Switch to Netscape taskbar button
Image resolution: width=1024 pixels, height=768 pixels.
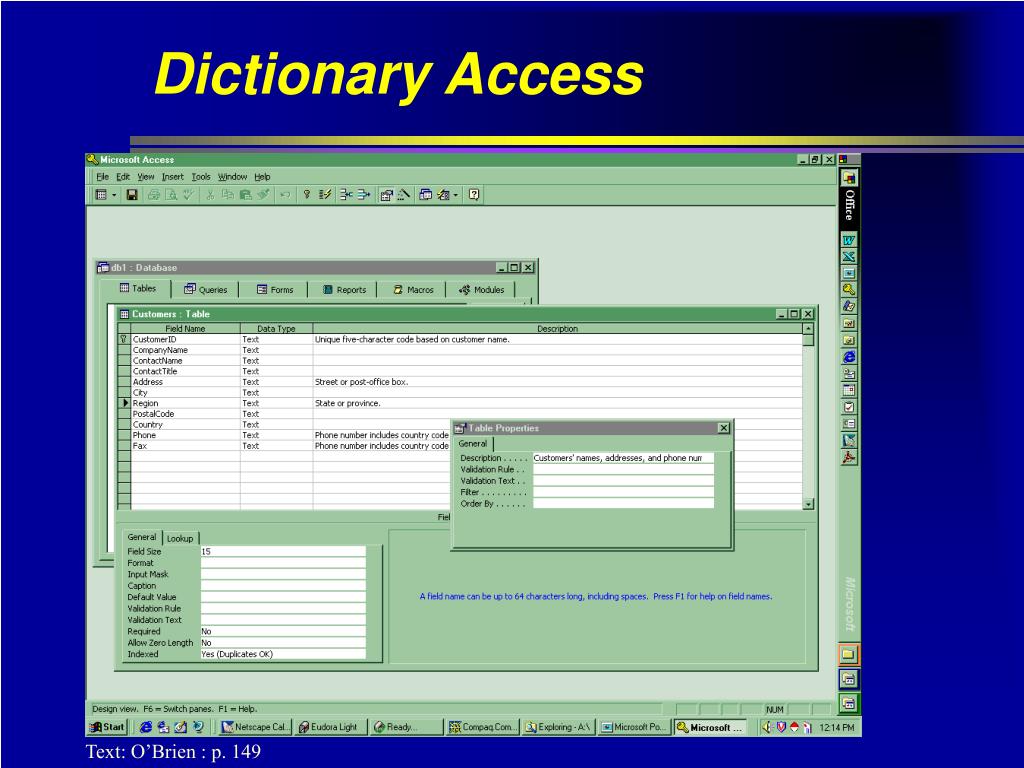coord(255,727)
